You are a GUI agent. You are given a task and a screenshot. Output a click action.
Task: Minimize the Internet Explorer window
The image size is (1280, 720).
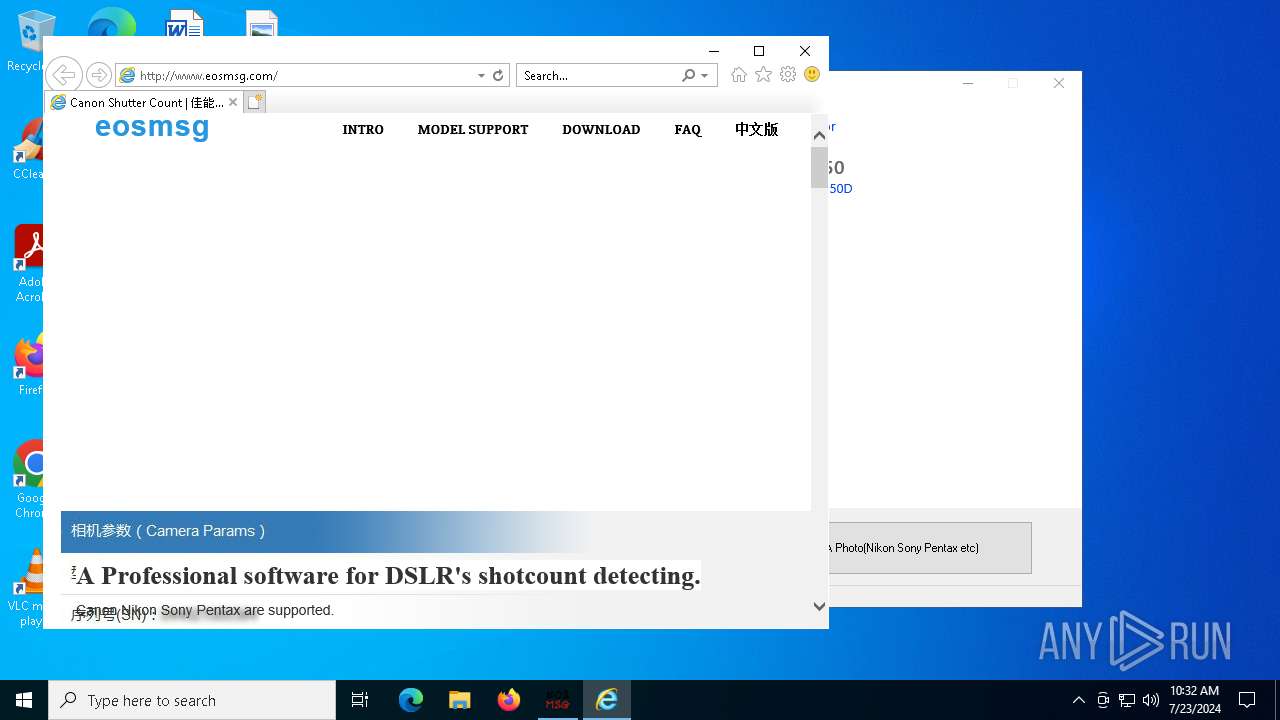pyautogui.click(x=714, y=51)
